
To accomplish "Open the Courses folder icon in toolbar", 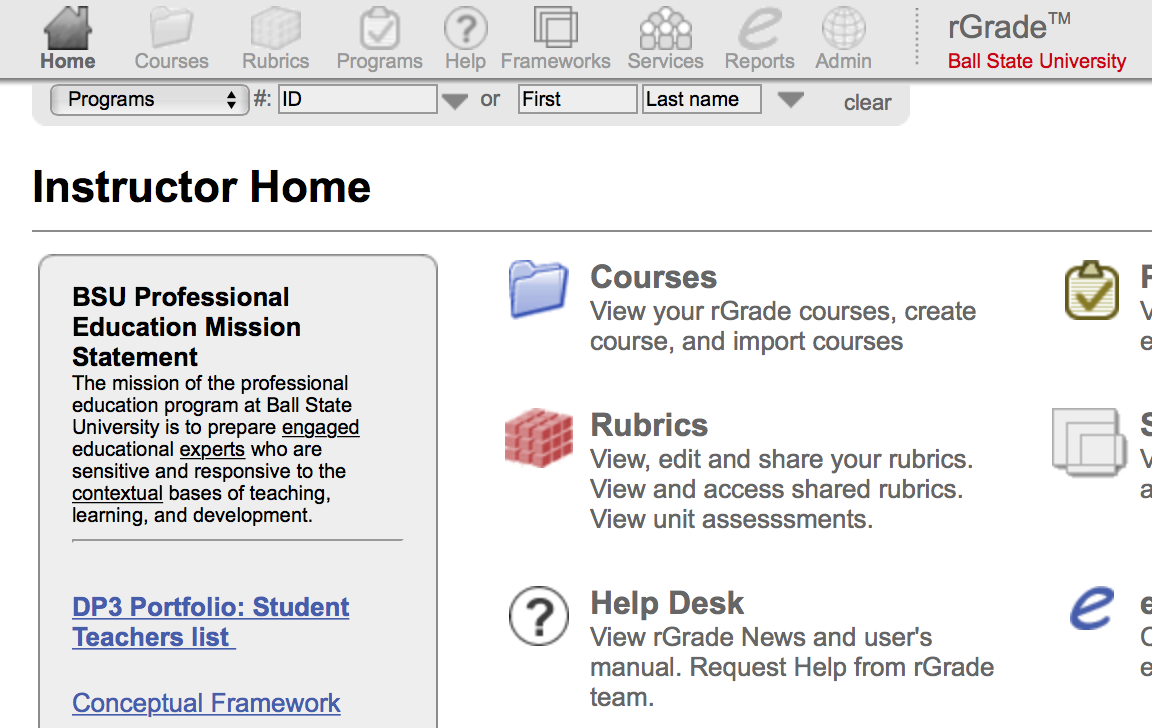I will 171,28.
